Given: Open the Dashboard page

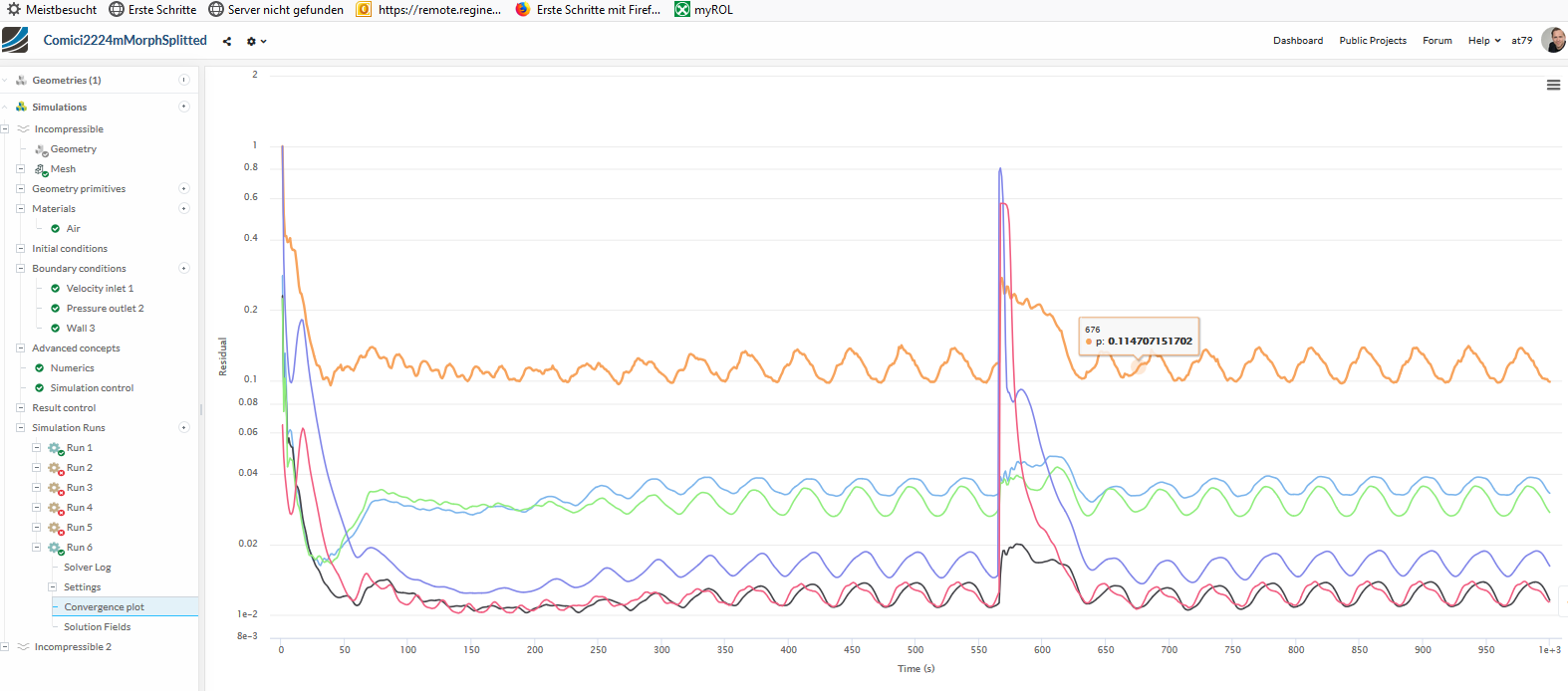Looking at the screenshot, I should [x=1298, y=41].
